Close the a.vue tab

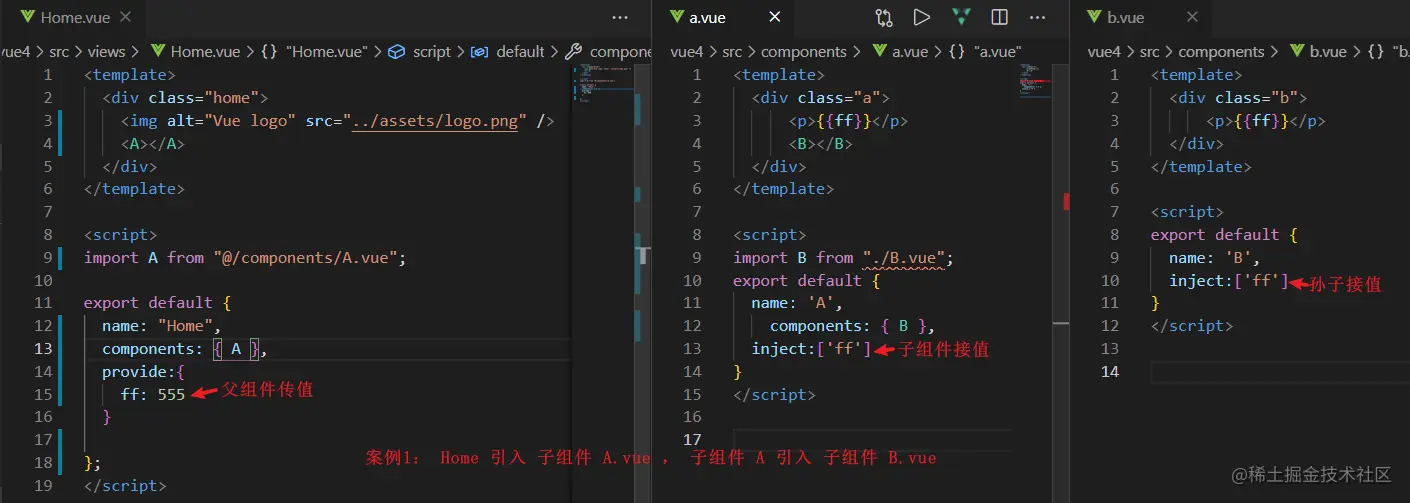[x=775, y=17]
